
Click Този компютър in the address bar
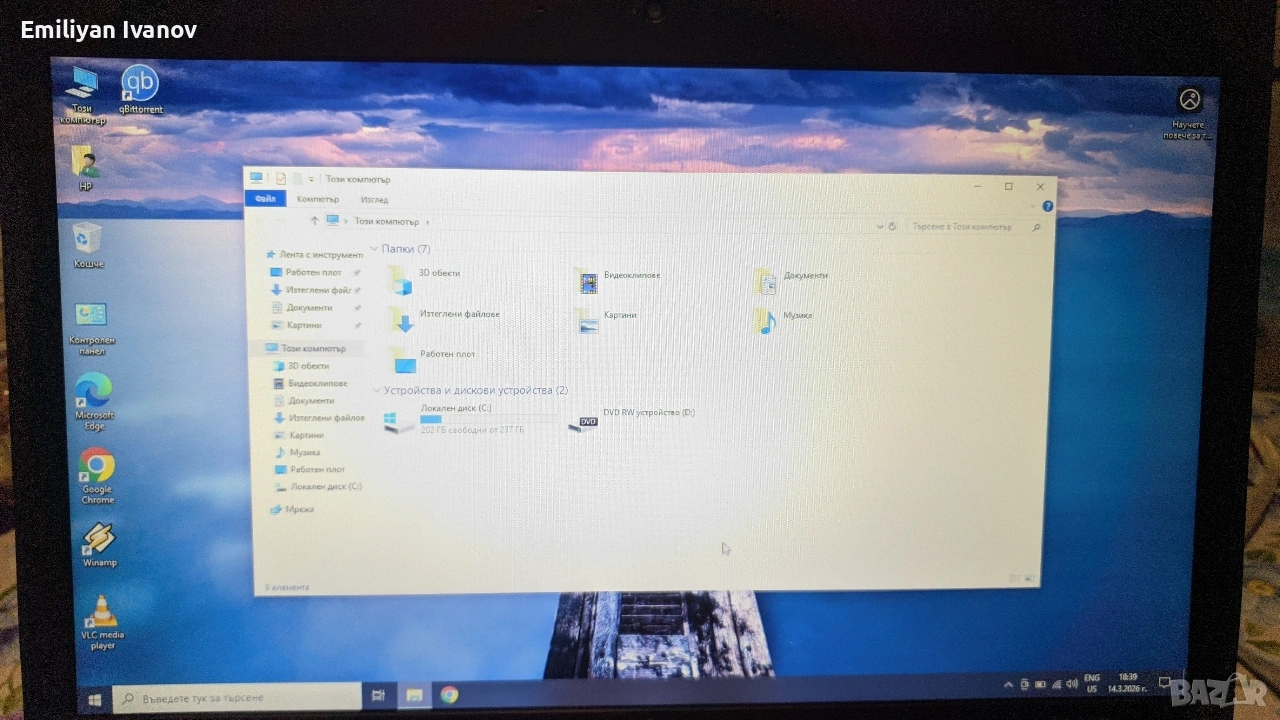point(386,221)
